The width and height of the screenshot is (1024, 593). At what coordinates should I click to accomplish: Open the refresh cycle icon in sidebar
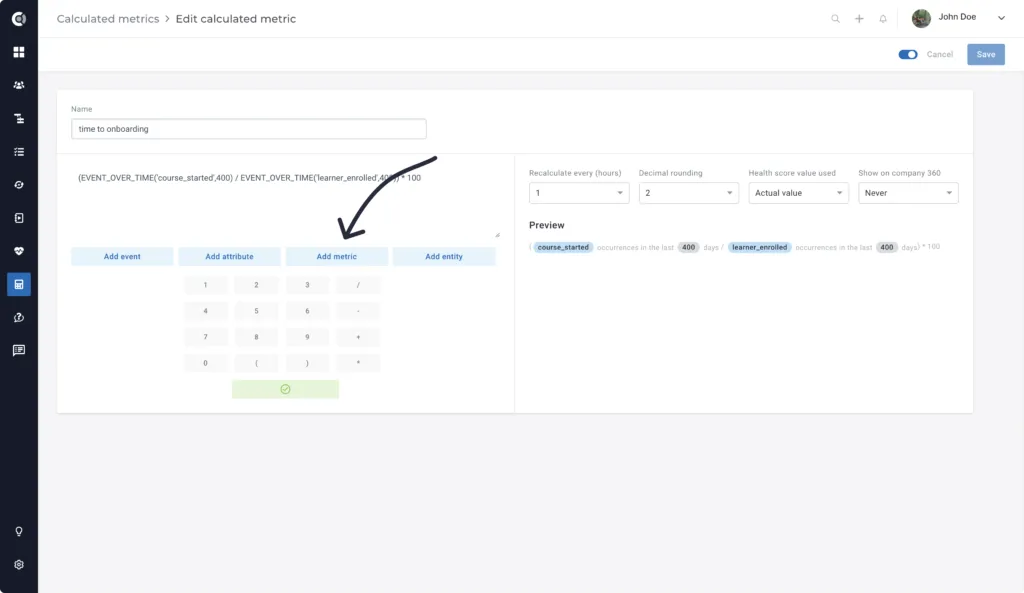19,185
